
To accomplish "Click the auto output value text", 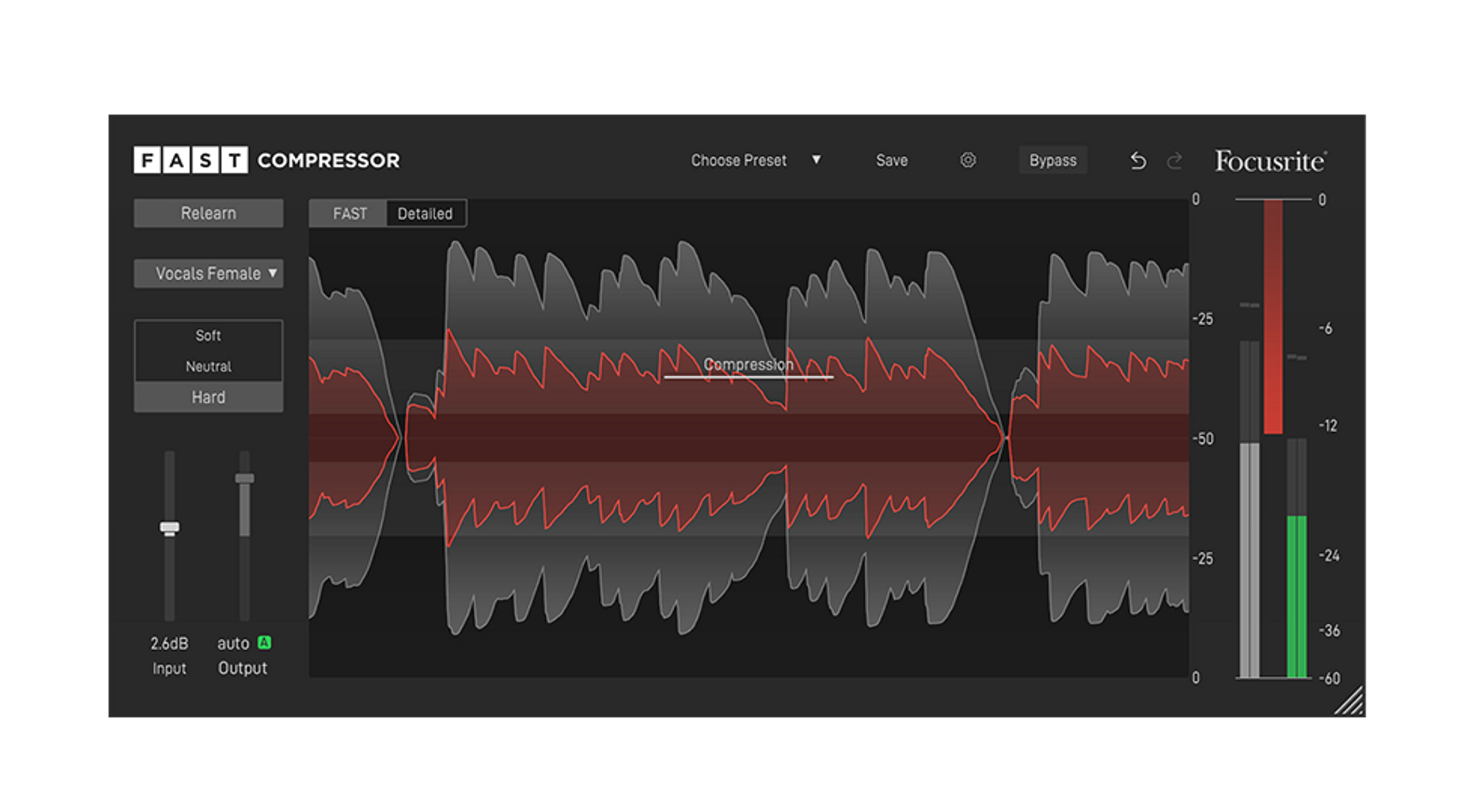I will 233,643.
